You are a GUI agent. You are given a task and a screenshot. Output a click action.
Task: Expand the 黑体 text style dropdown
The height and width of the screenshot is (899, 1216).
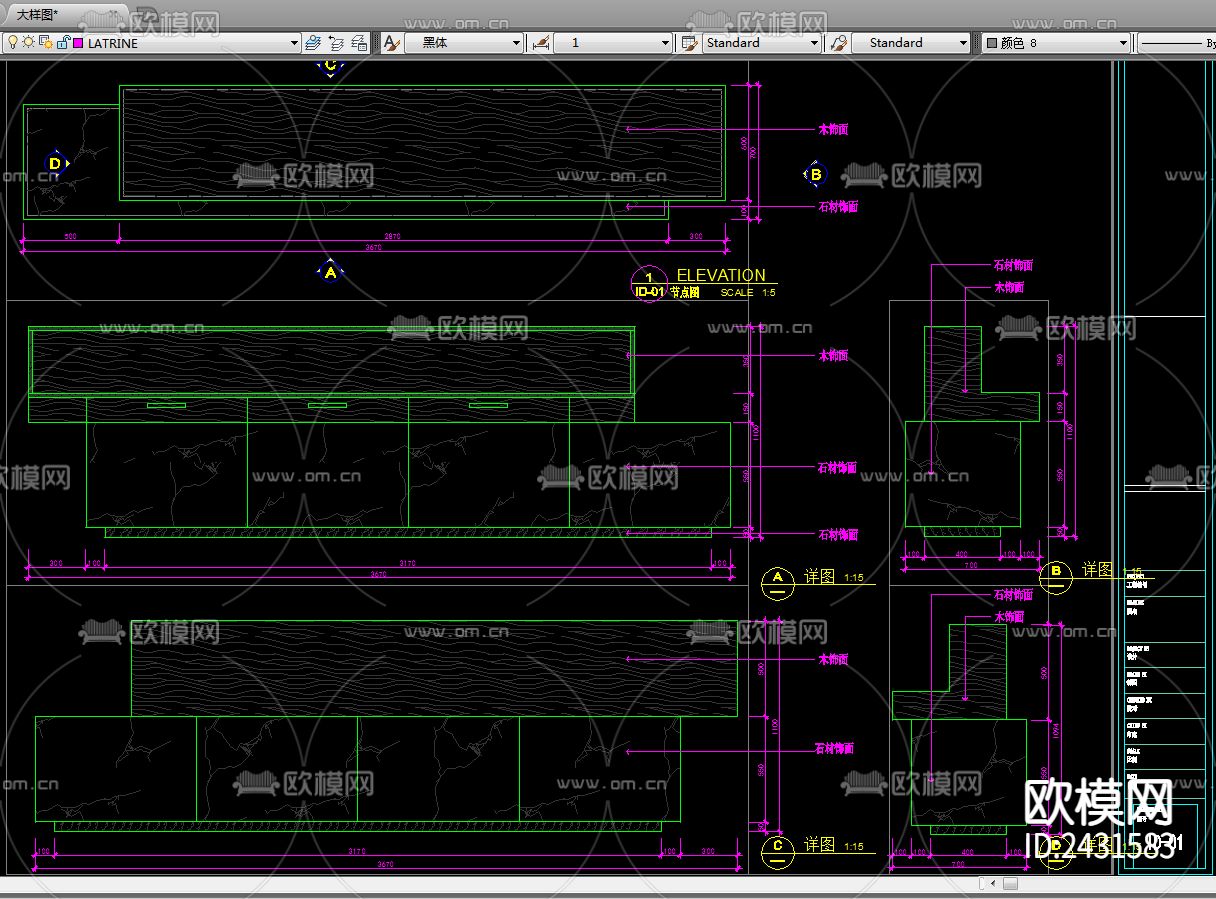coord(516,43)
